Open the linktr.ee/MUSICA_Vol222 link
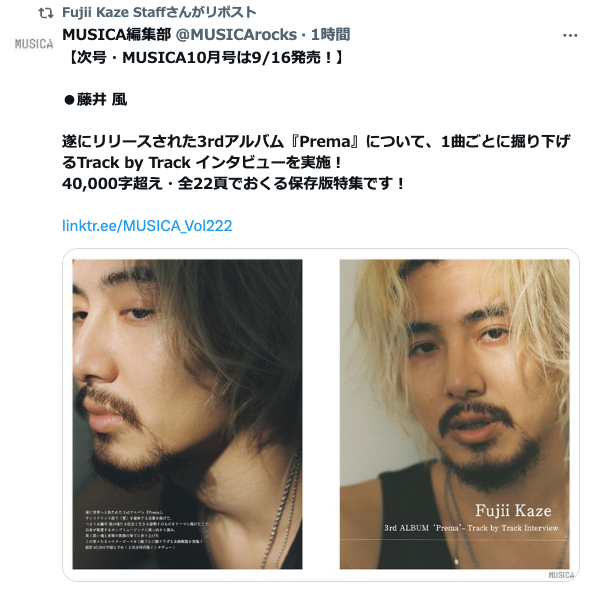The height and width of the screenshot is (590, 590). pyautogui.click(x=147, y=226)
